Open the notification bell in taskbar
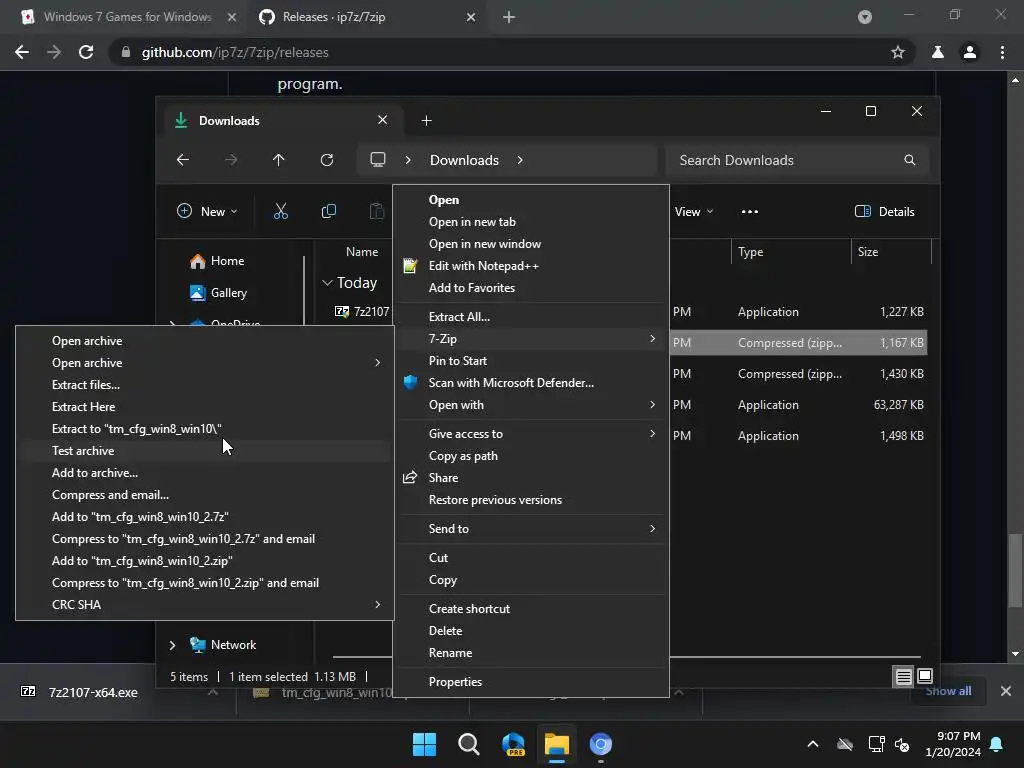The width and height of the screenshot is (1024, 768). (997, 744)
